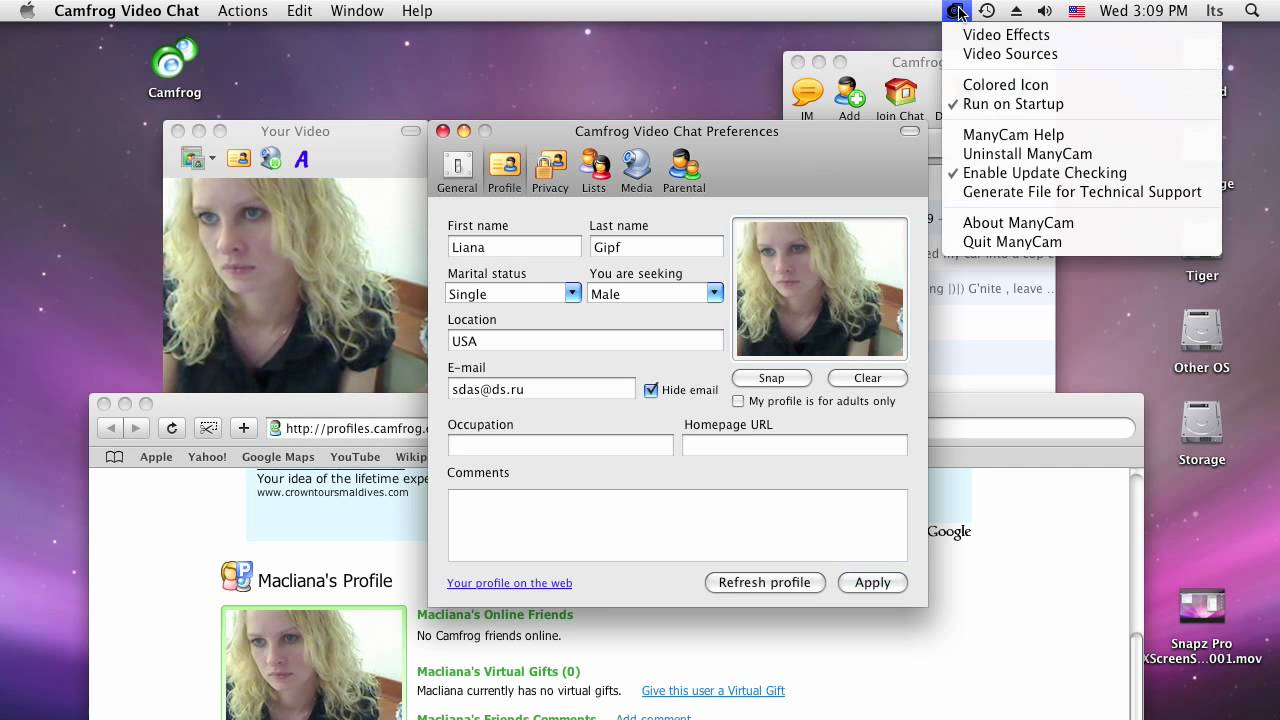
Task: Select Video Effects from ManyCam menu
Action: (x=1006, y=35)
